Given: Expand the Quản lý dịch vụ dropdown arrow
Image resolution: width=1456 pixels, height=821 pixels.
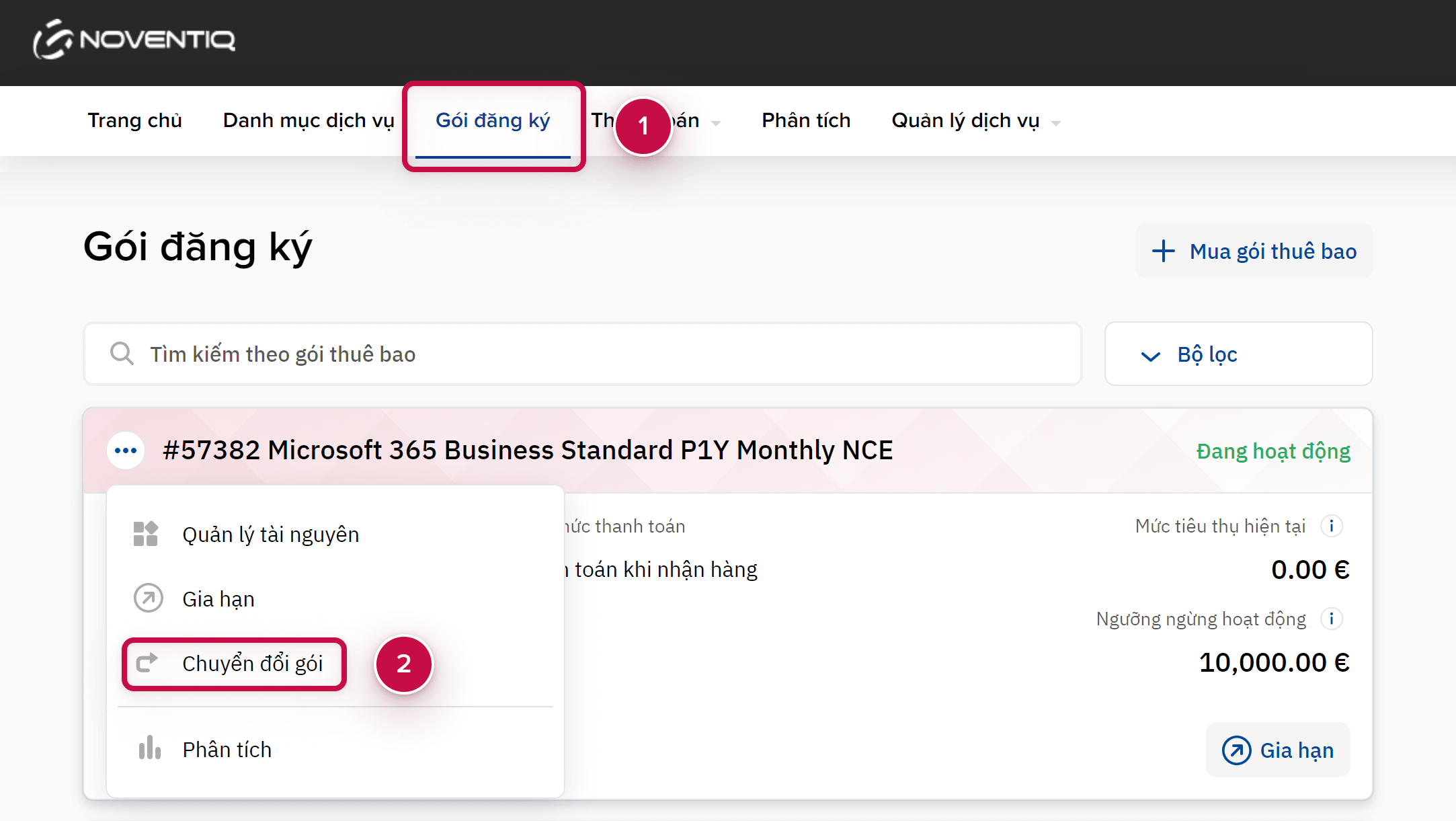Looking at the screenshot, I should tap(1056, 123).
